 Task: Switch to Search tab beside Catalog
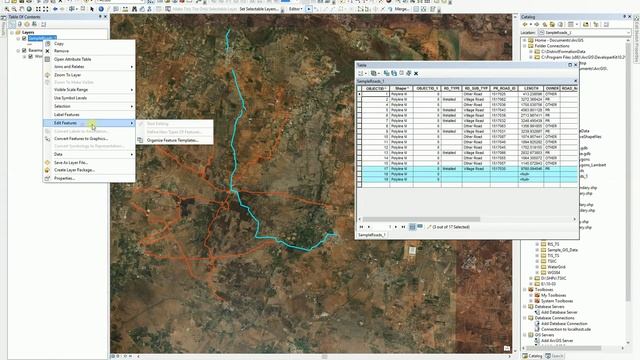(554, 356)
